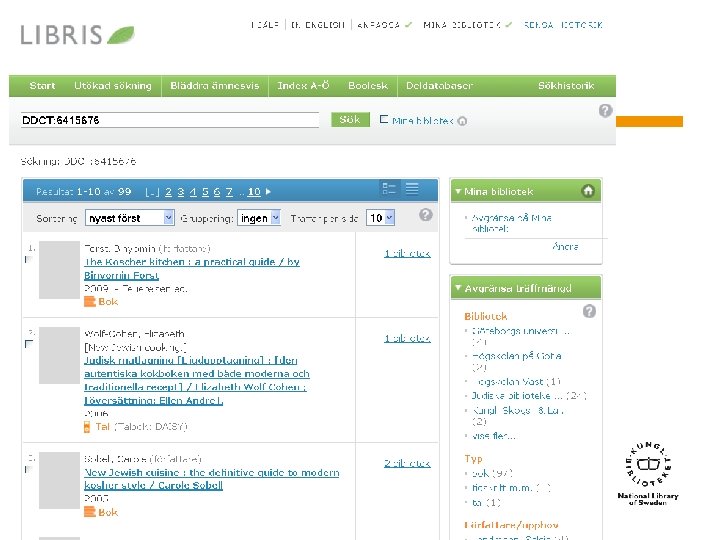Click the search field containing DDCT:6415676
This screenshot has height=540, width=720.
tap(169, 120)
